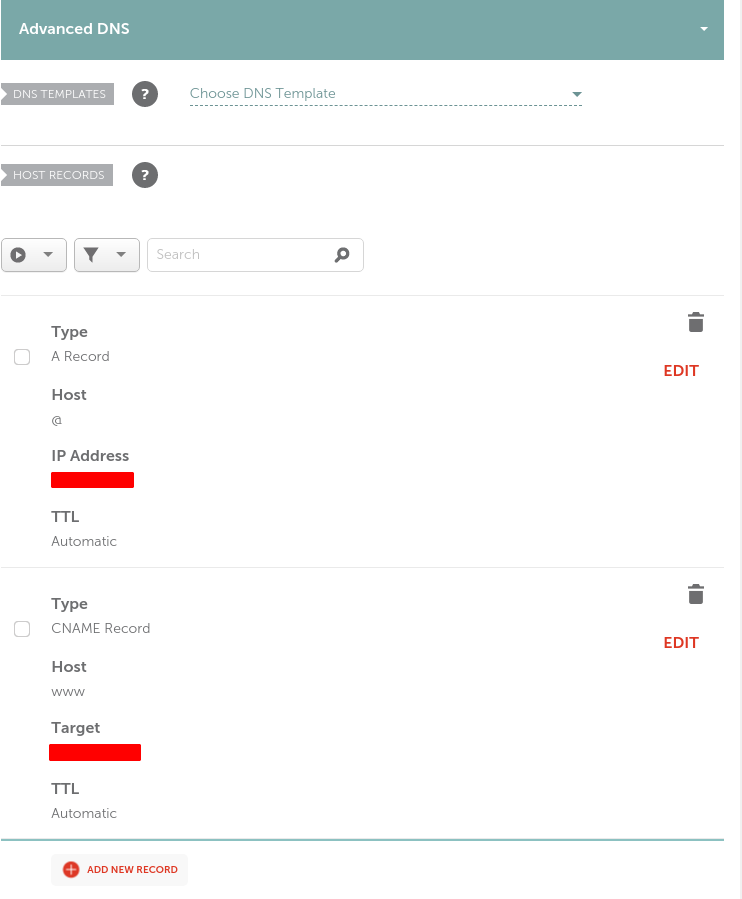Collapse the Advanced DNS header arrow
The image size is (742, 899).
coord(704,29)
